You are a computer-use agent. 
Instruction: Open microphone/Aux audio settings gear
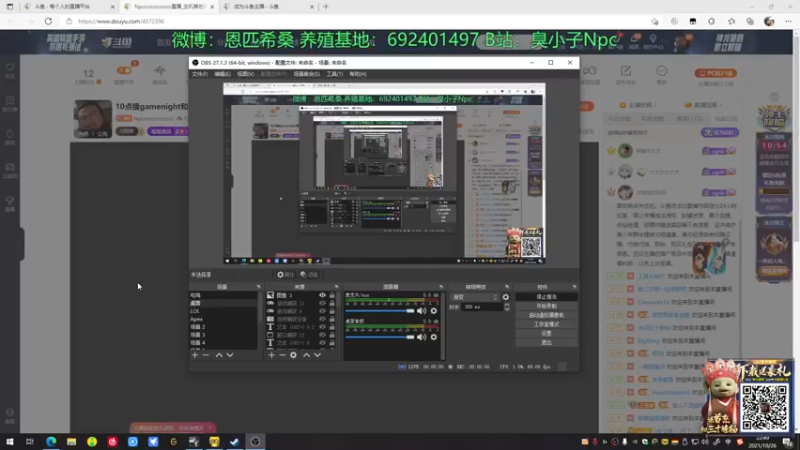[x=434, y=311]
